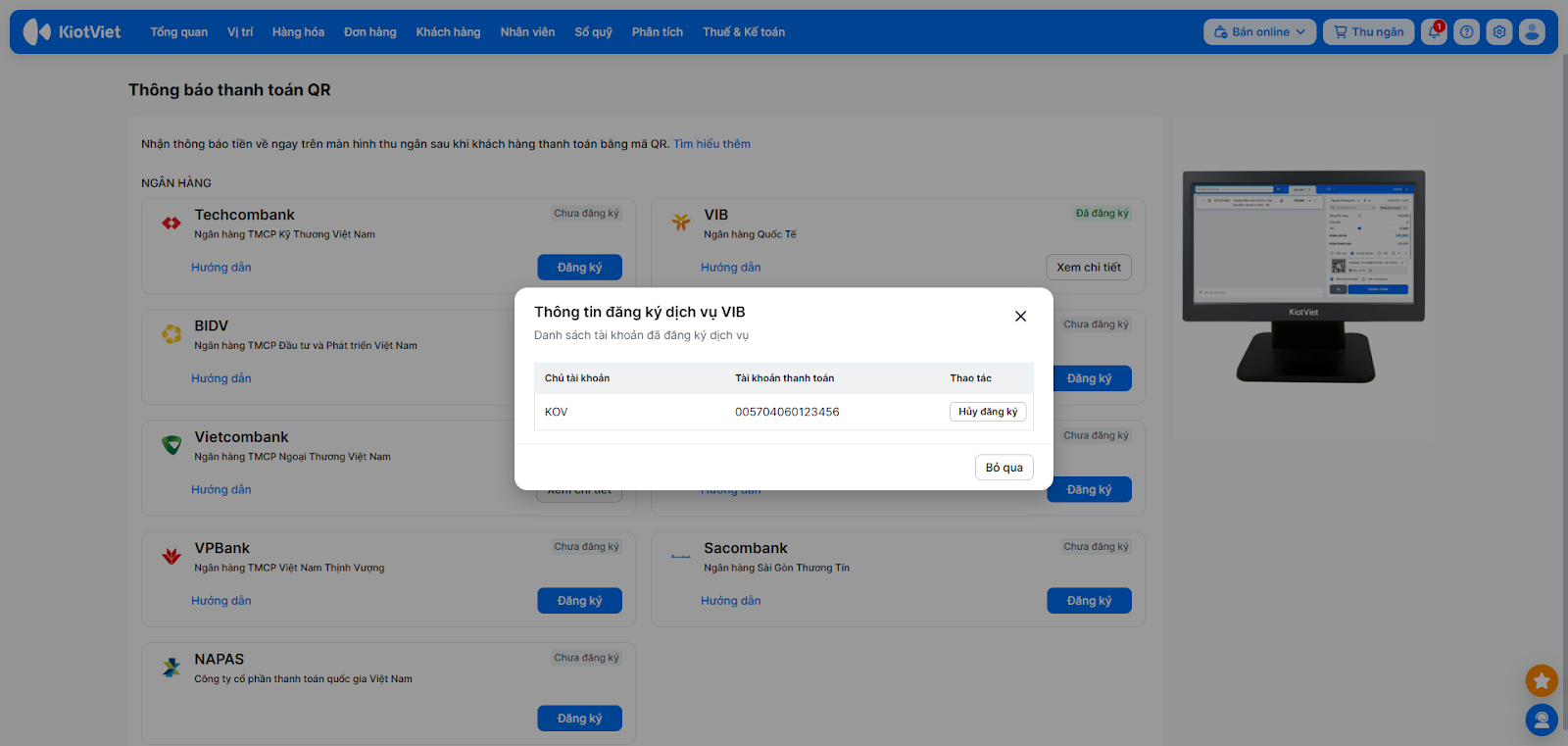The height and width of the screenshot is (746, 1568).
Task: Click the help question mark icon
Action: pyautogui.click(x=1466, y=32)
